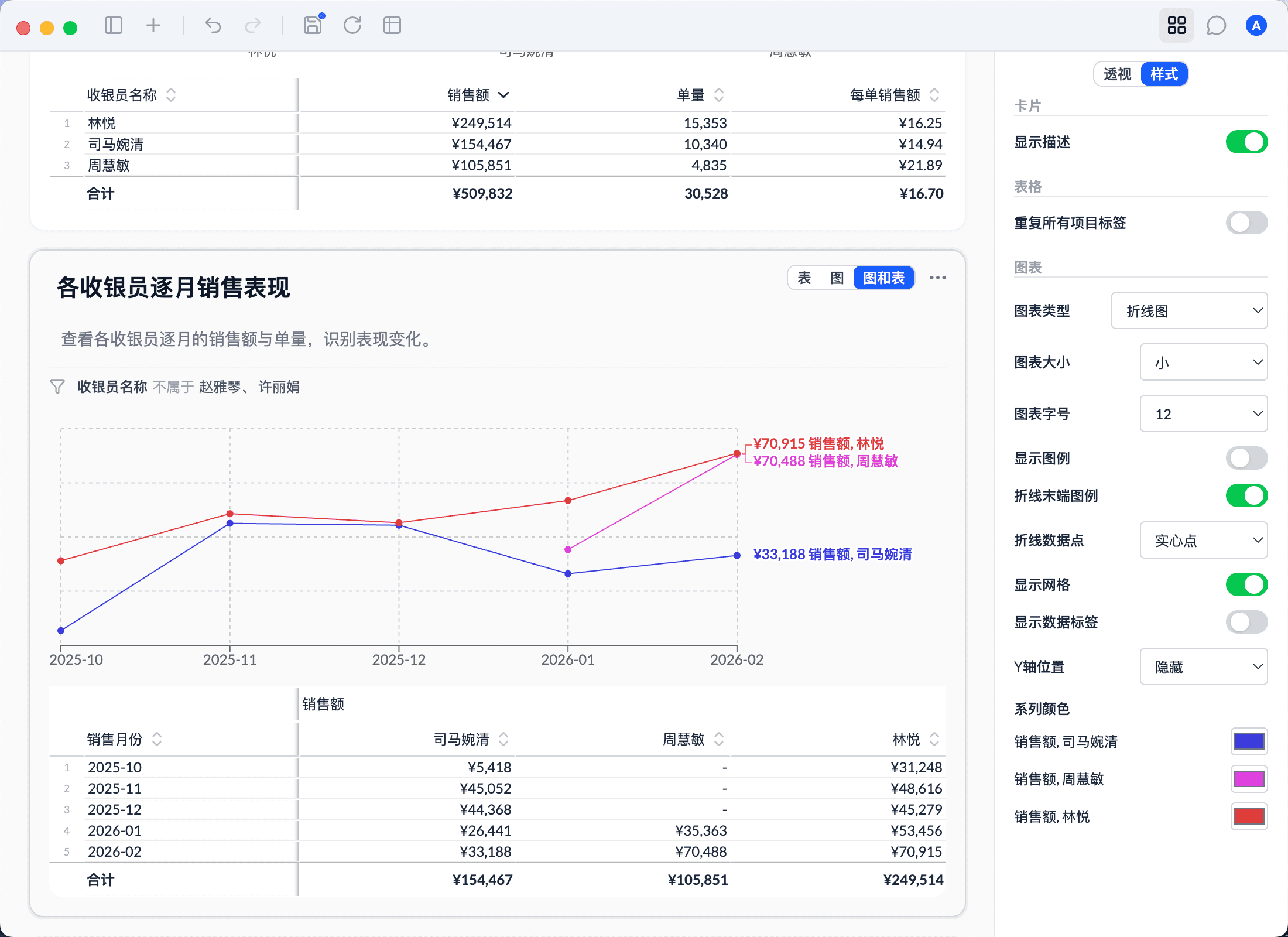The image size is (1288, 937).
Task: Select 表 view tab
Action: click(x=804, y=278)
